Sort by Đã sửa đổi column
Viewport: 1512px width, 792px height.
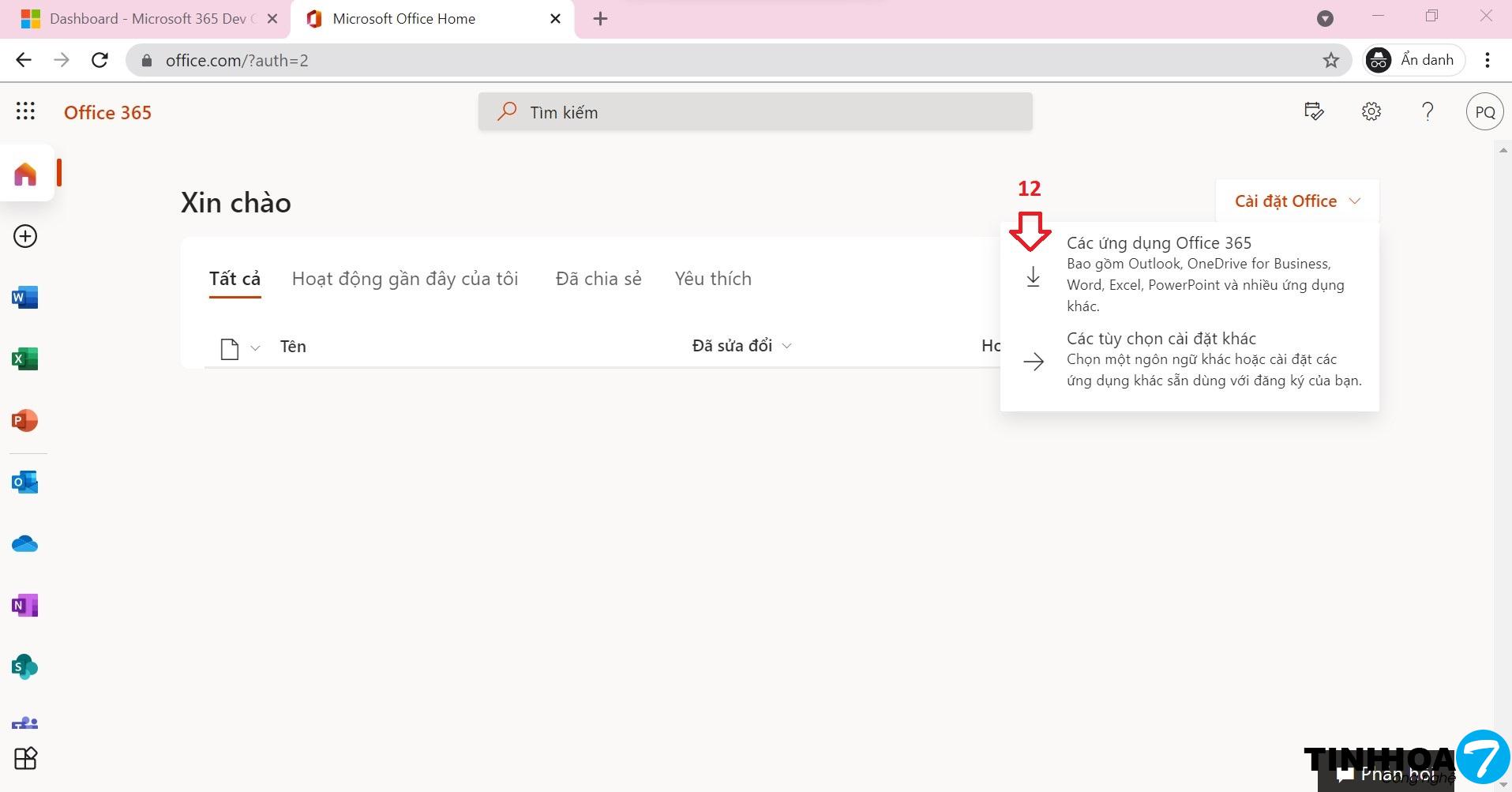[x=741, y=346]
